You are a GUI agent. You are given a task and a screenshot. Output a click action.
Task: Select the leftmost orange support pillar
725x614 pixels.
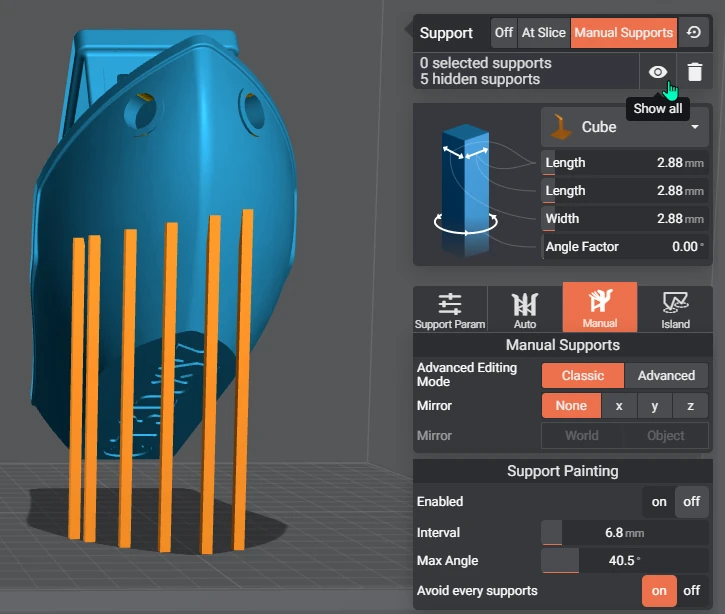[76, 388]
